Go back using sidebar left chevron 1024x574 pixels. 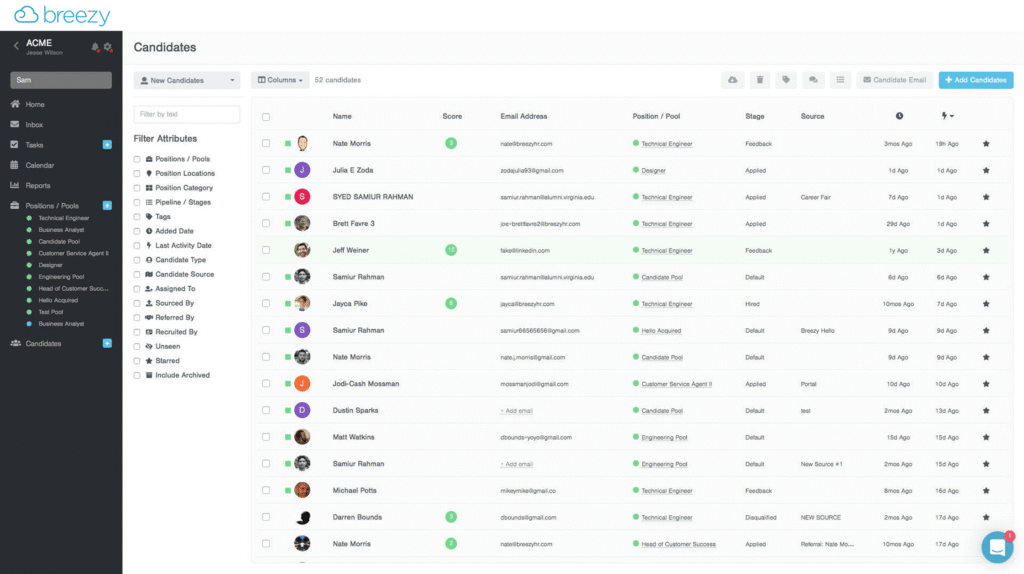click(16, 46)
